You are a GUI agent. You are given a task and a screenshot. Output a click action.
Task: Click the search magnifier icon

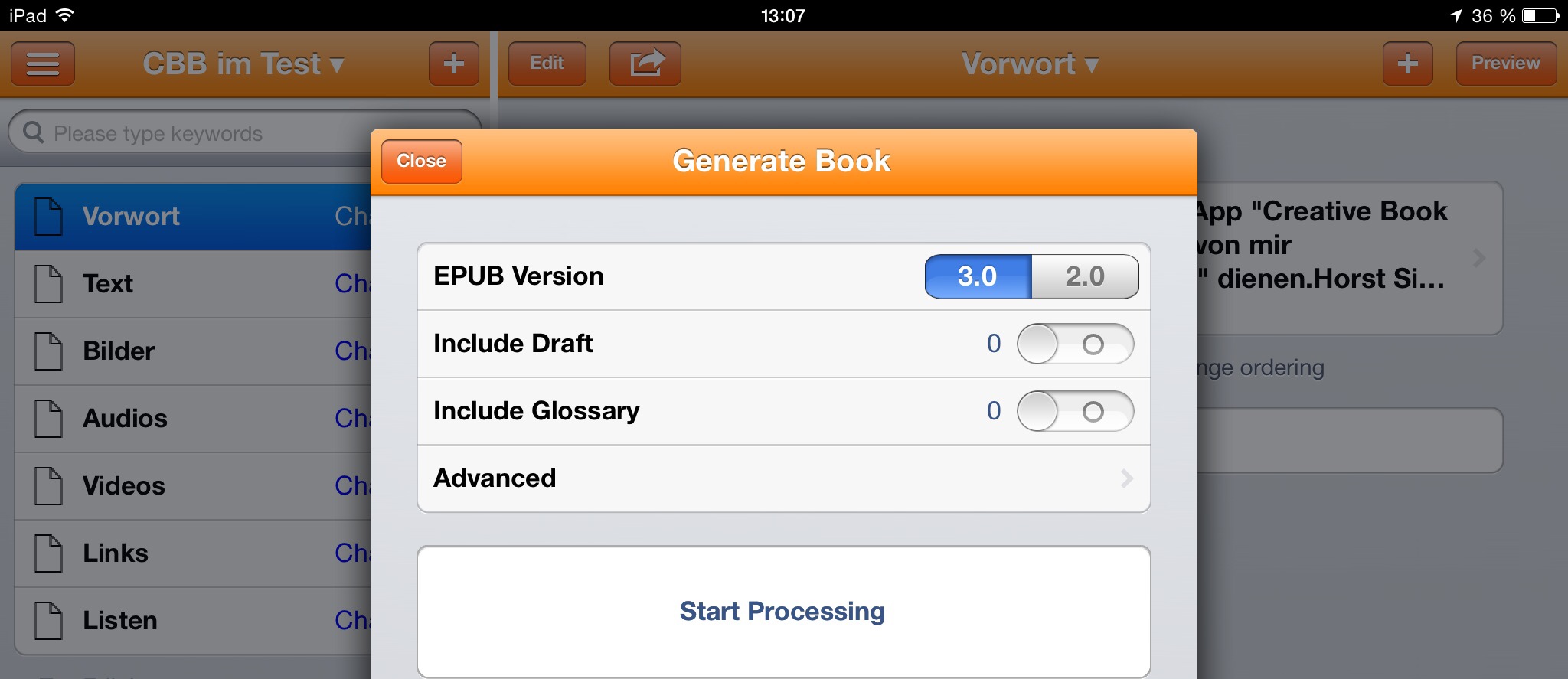(x=34, y=133)
